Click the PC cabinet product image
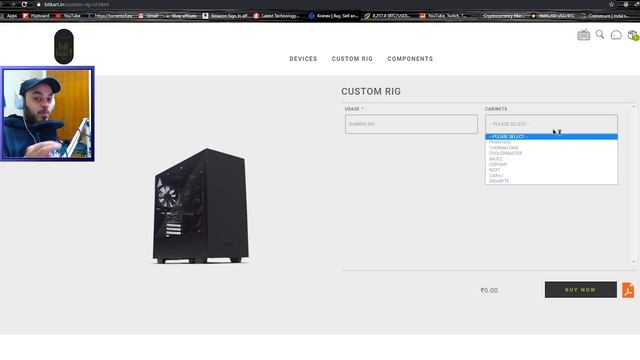This screenshot has height=360, width=640. pos(200,207)
